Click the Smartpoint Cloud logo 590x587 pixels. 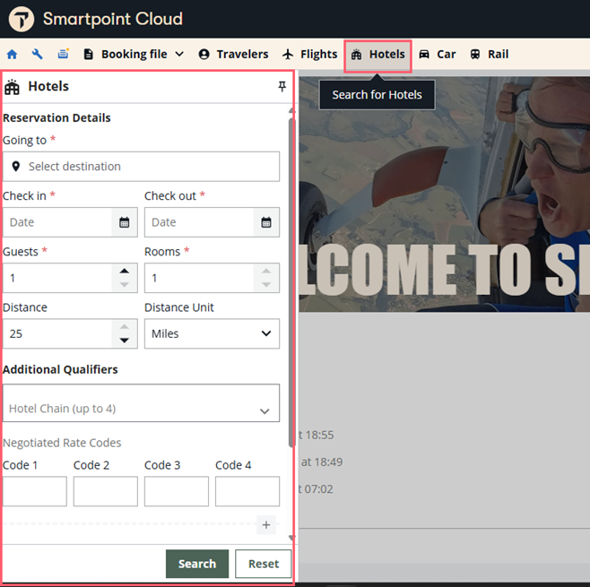tap(21, 19)
